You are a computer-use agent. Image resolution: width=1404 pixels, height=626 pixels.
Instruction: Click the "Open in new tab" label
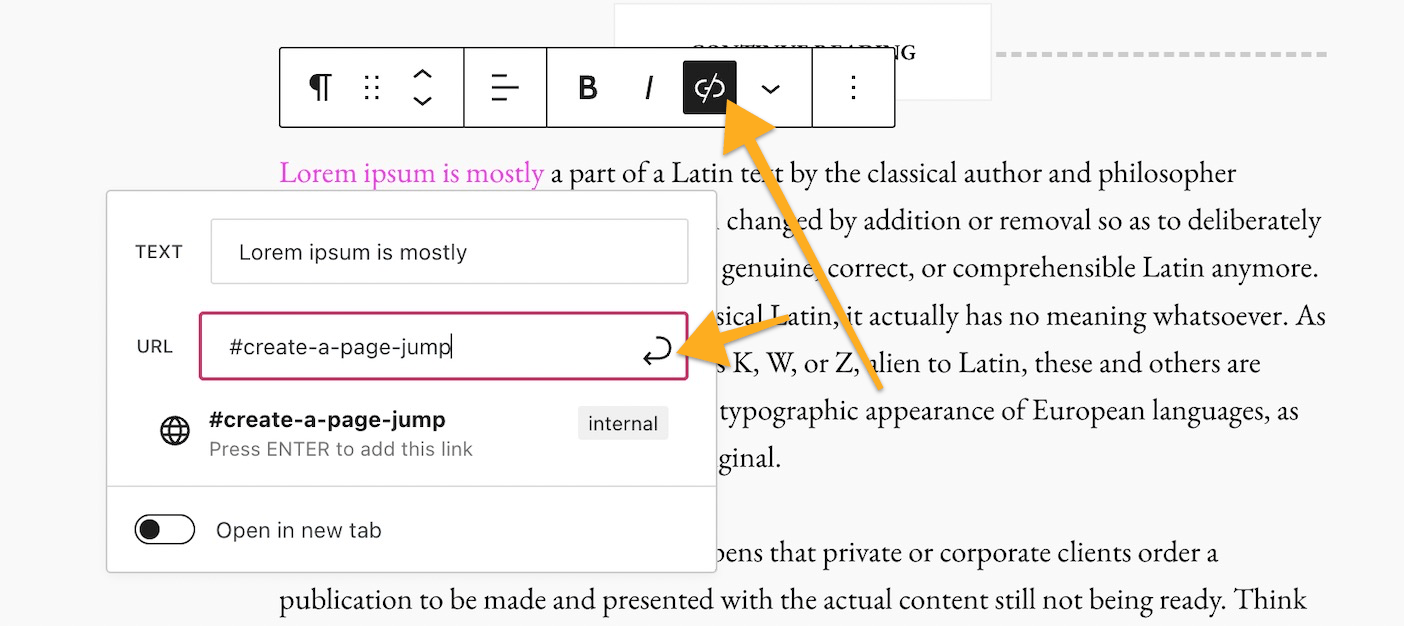[x=298, y=530]
